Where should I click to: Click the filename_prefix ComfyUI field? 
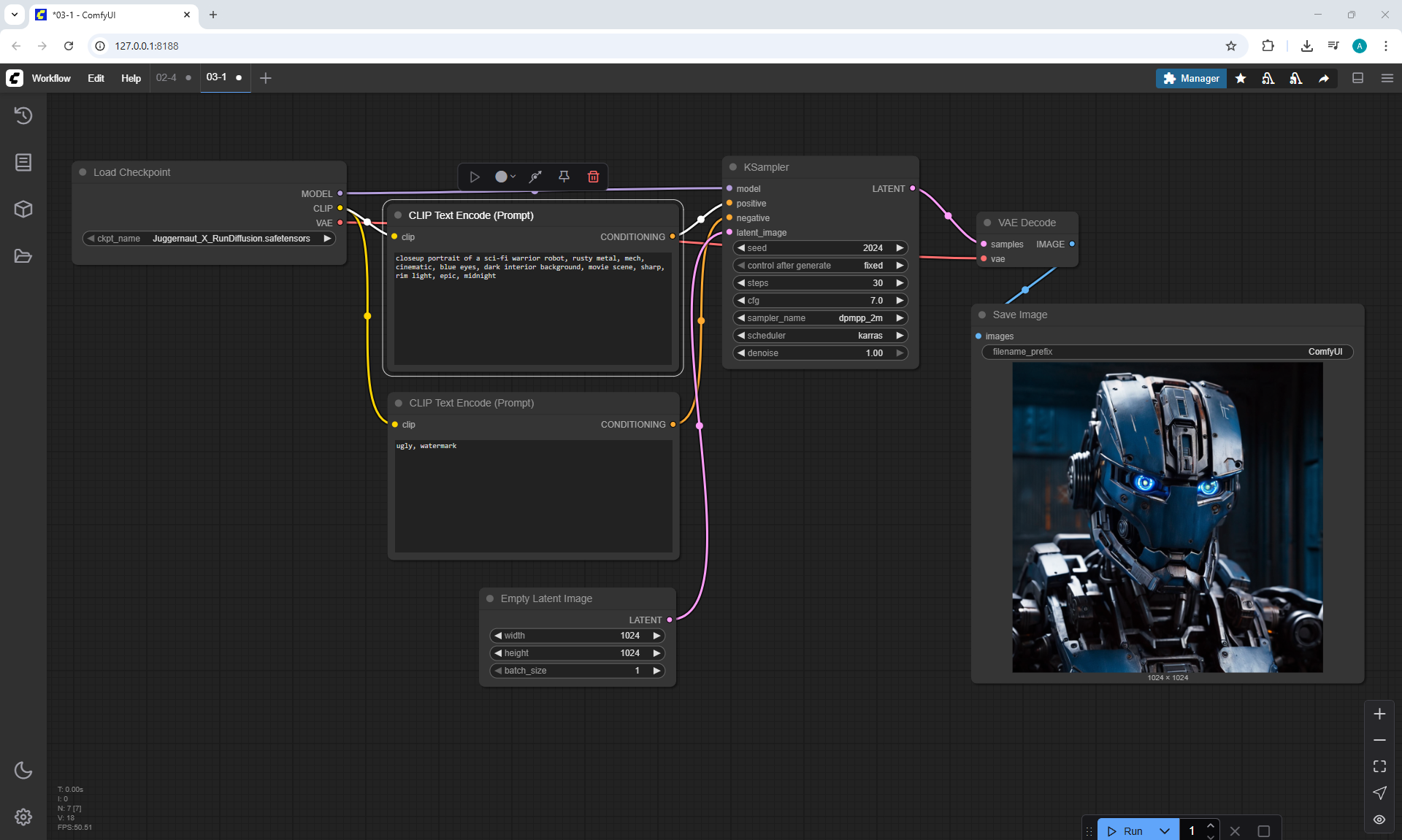[1167, 352]
